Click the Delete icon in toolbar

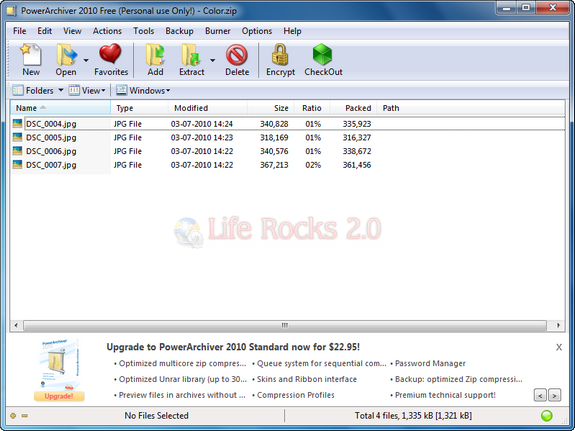click(237, 55)
